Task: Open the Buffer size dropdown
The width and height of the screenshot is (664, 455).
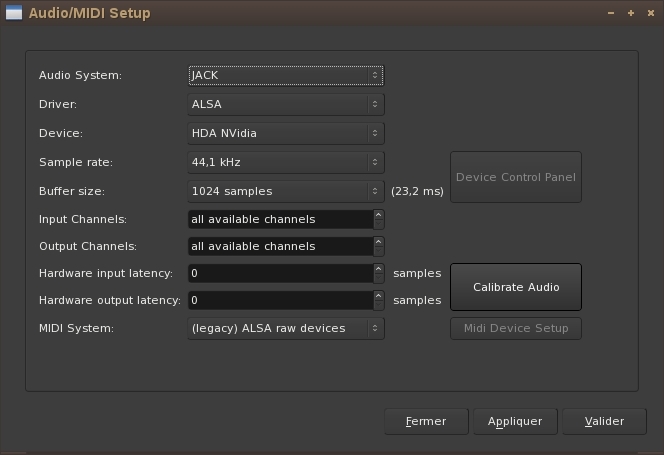Action: point(285,190)
